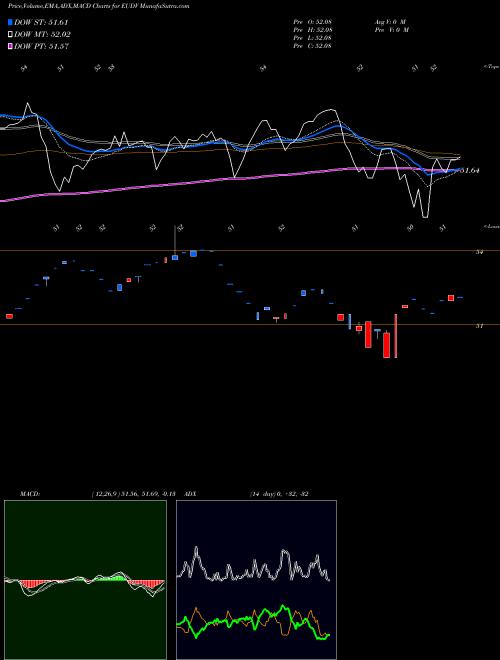Open the dark blue ADX indicator panel

256,580
